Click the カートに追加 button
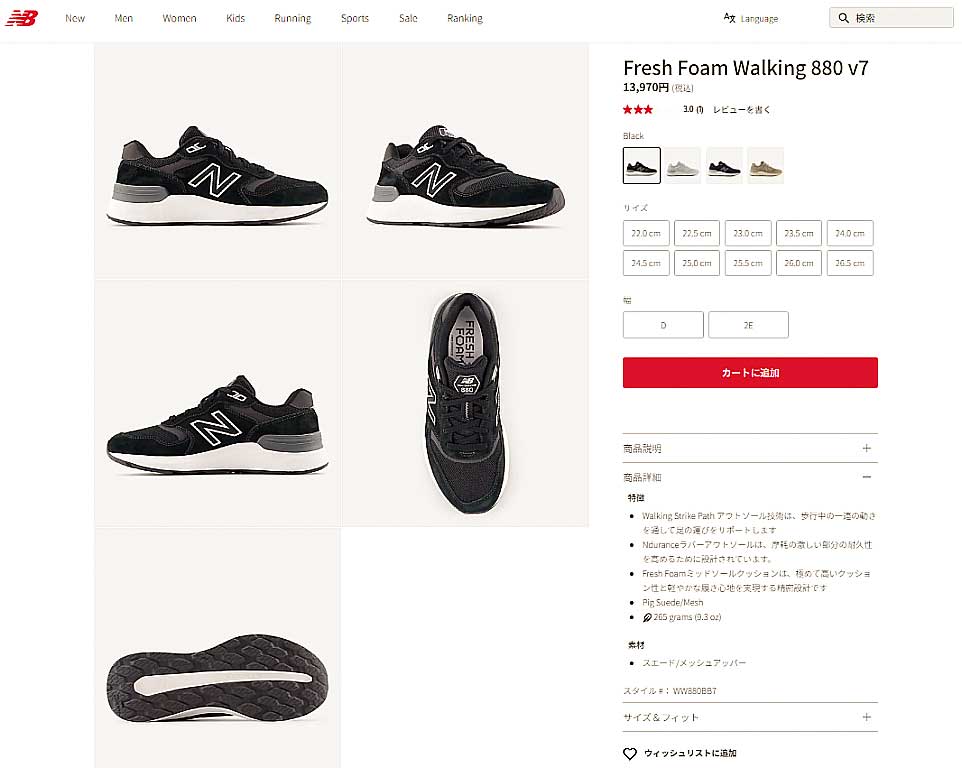 click(750, 372)
